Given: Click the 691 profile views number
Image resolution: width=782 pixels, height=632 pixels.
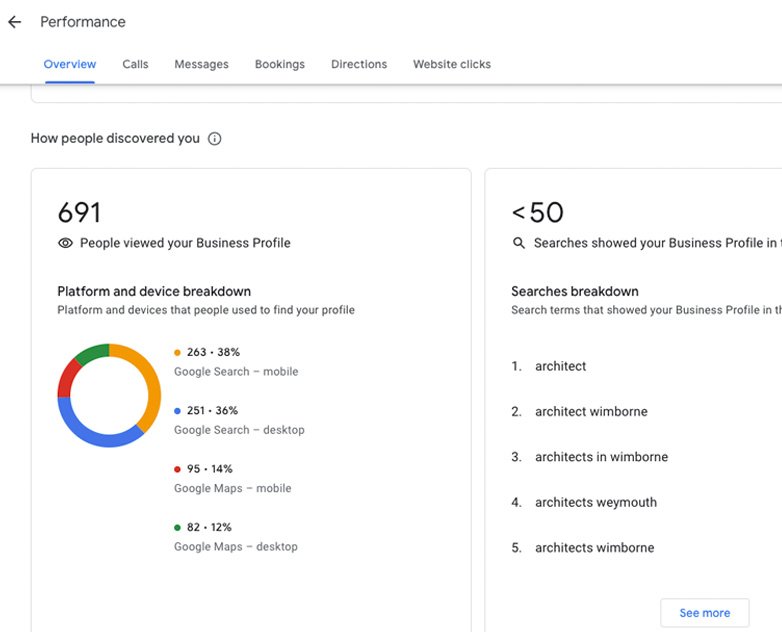Looking at the screenshot, I should point(79,212).
